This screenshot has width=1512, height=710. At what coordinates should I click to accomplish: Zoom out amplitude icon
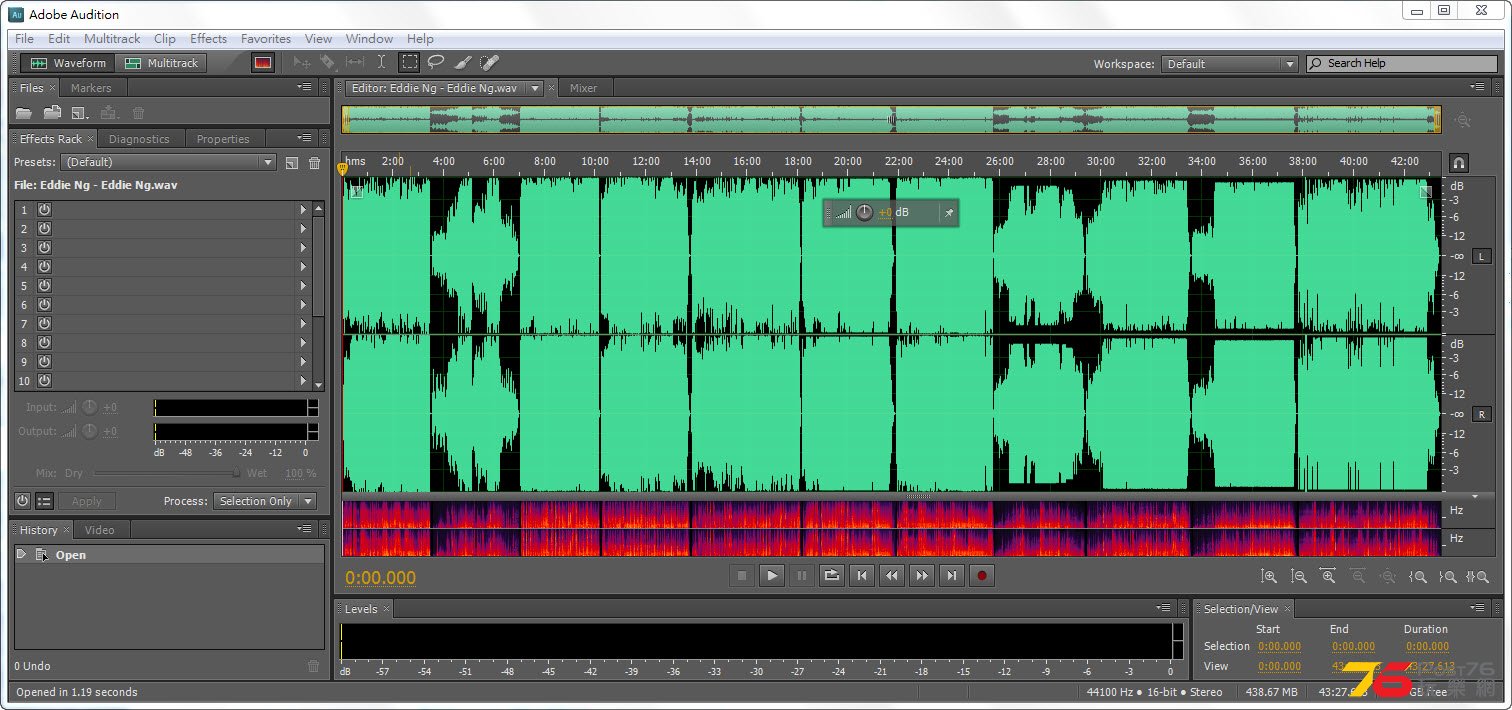[x=1299, y=576]
